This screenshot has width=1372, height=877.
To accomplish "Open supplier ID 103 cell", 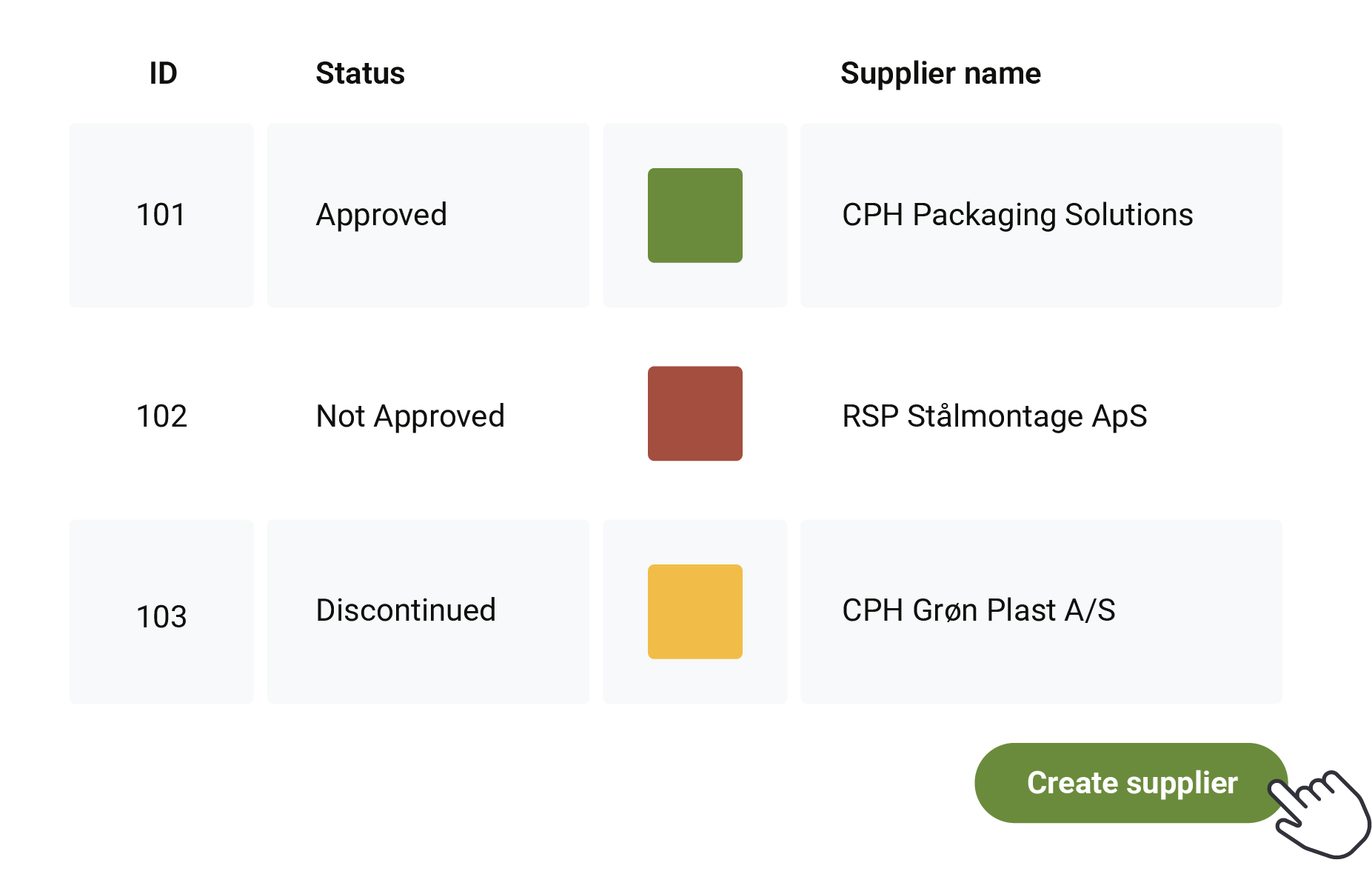I will click(161, 616).
